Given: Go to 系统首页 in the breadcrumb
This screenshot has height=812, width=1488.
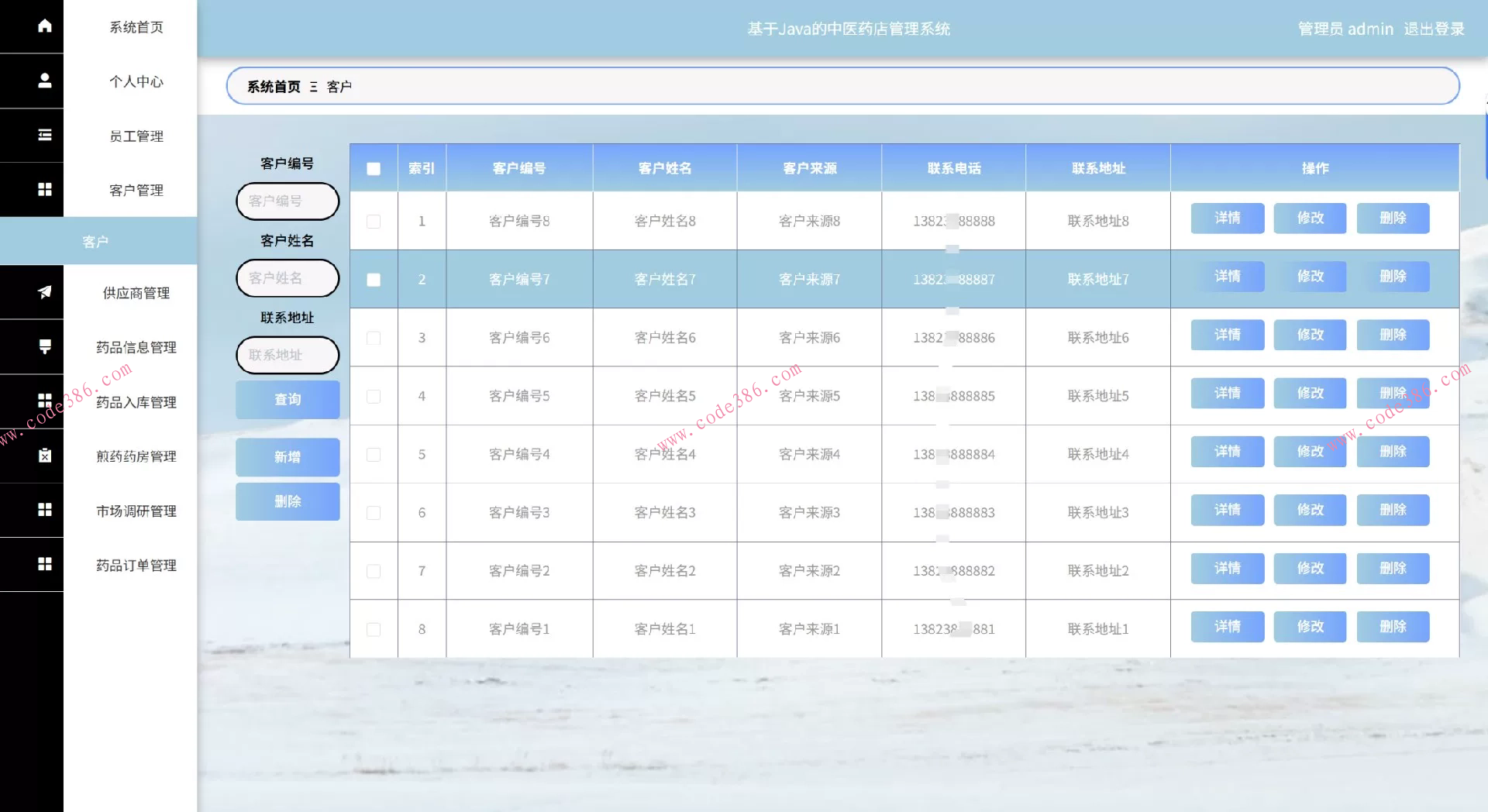Looking at the screenshot, I should click(274, 87).
